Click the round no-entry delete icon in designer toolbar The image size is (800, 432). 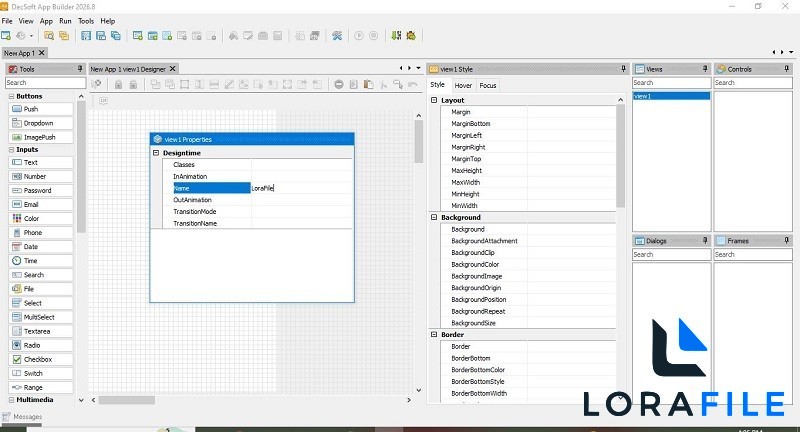[339, 85]
